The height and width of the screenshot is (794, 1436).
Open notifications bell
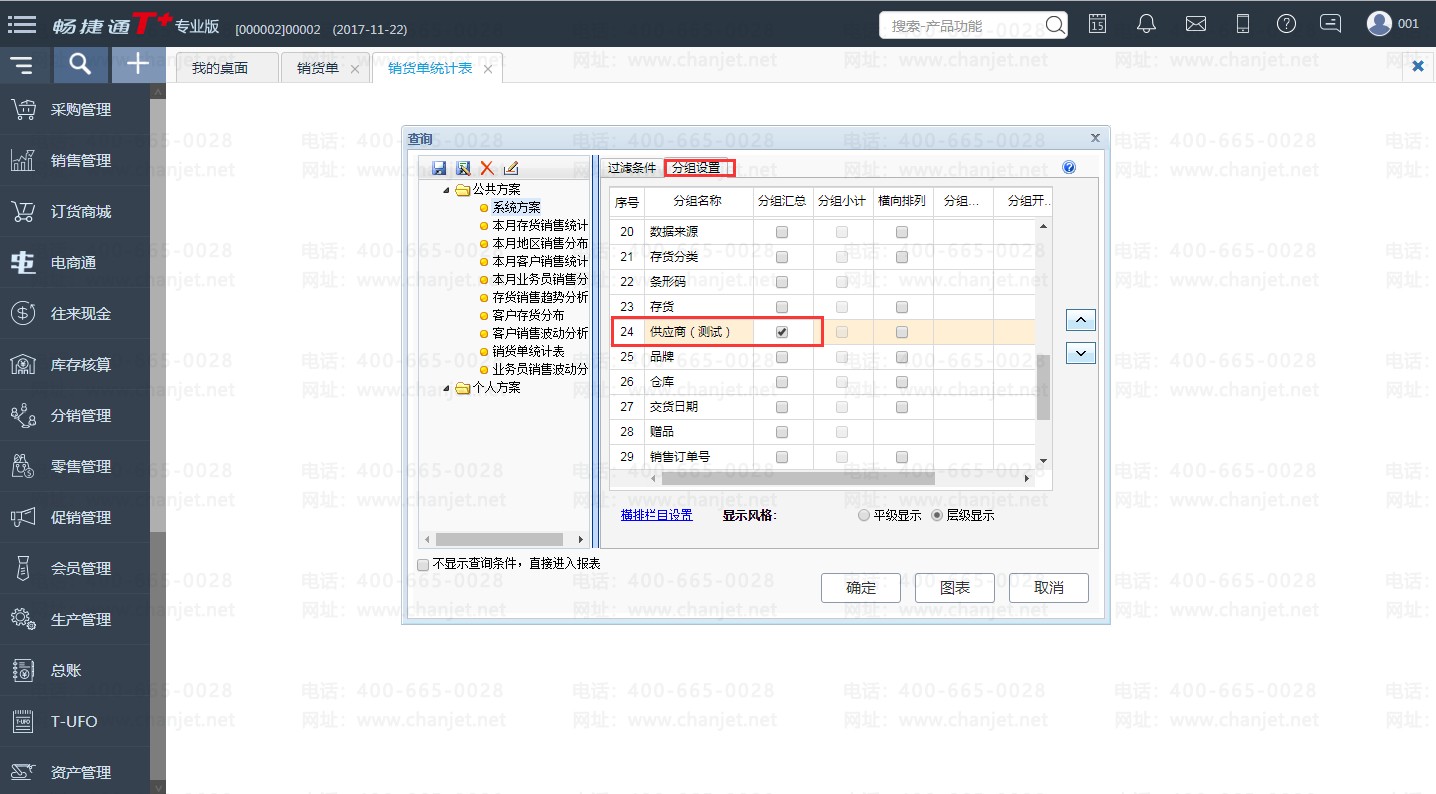[x=1146, y=24]
